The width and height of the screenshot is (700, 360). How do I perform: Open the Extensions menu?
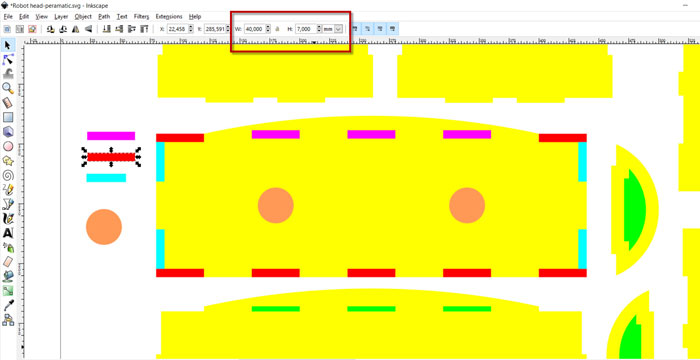click(169, 17)
